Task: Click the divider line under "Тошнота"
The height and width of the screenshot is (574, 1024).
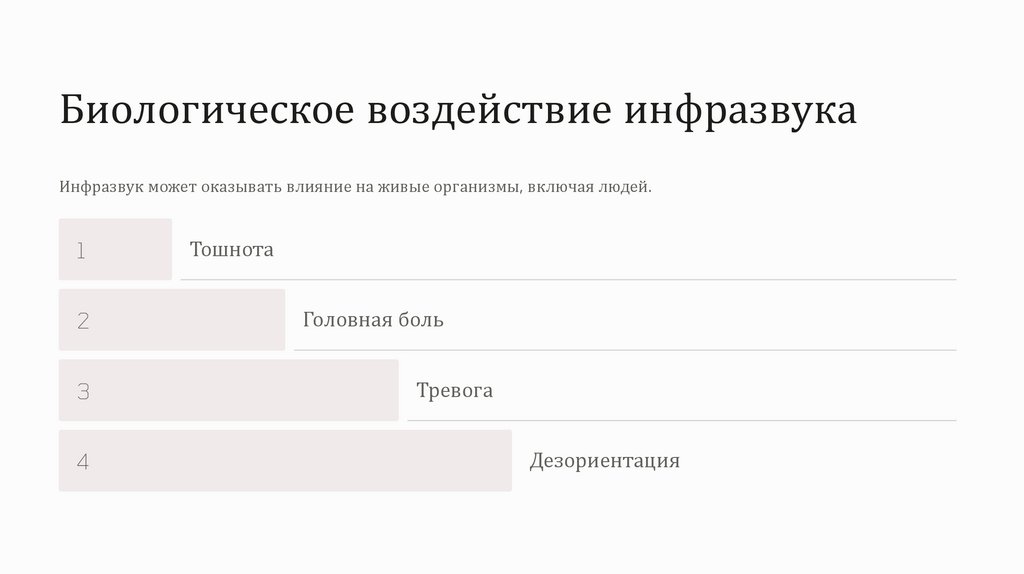Action: pyautogui.click(x=568, y=280)
